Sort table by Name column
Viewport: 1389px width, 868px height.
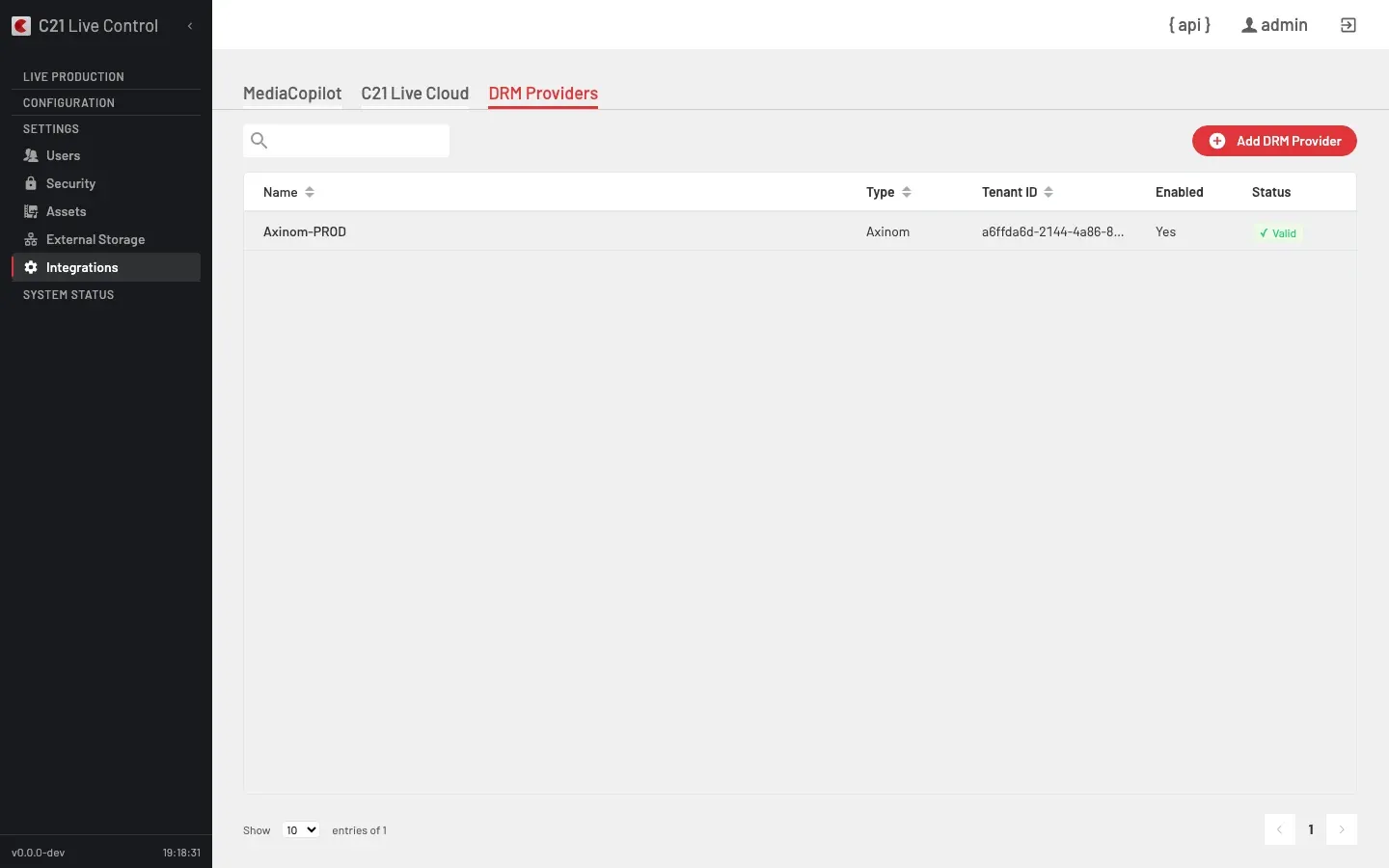point(288,192)
